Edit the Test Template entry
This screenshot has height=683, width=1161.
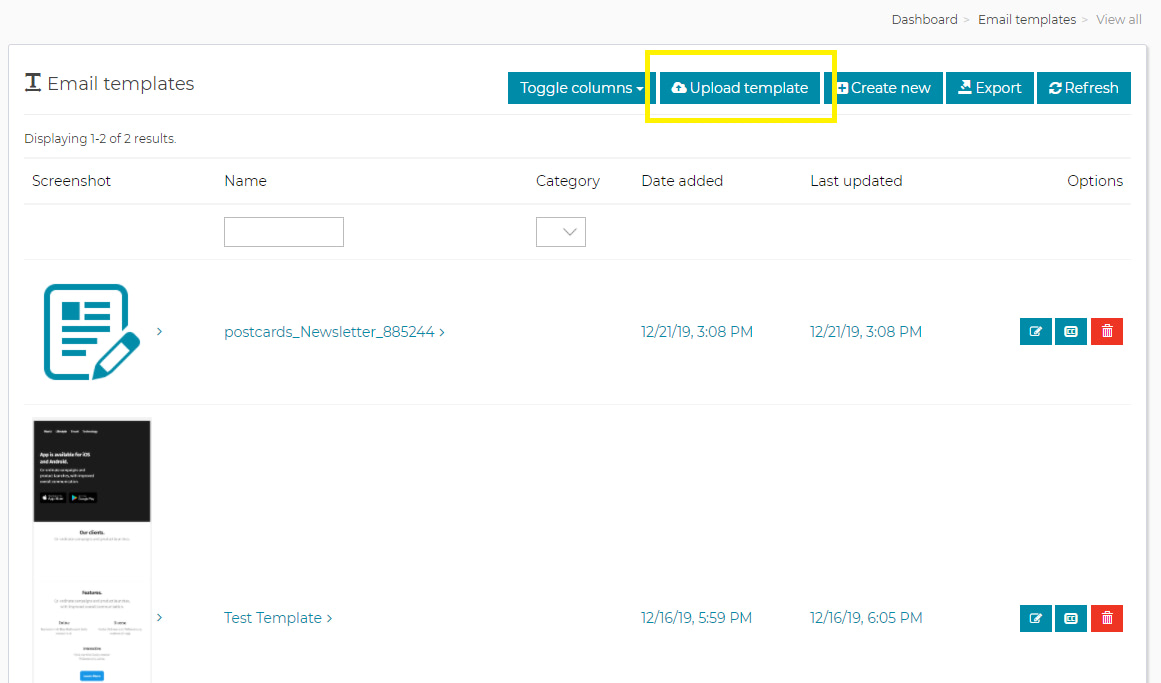coord(1035,618)
